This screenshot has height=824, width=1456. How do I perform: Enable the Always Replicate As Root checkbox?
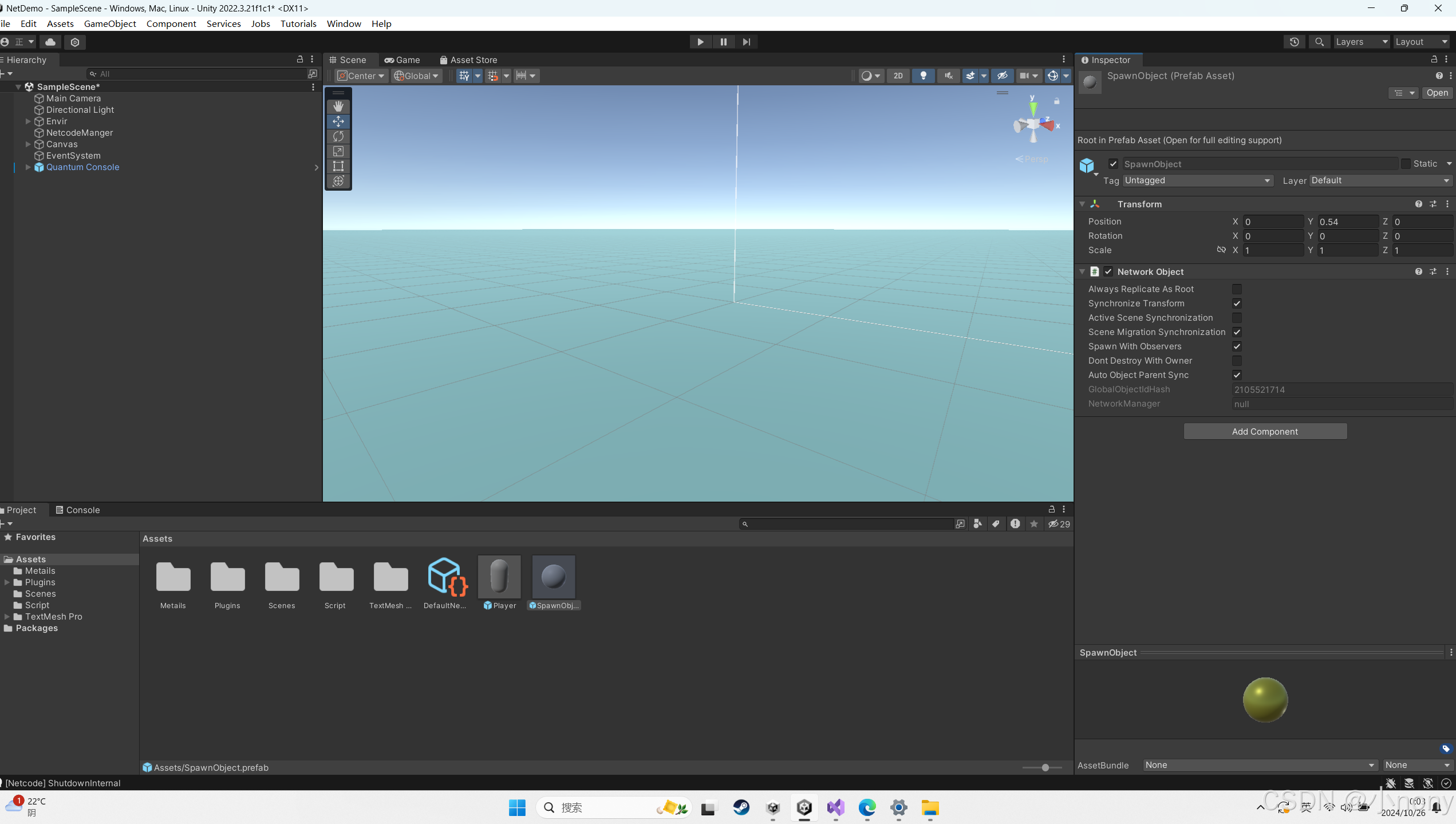pos(1237,289)
